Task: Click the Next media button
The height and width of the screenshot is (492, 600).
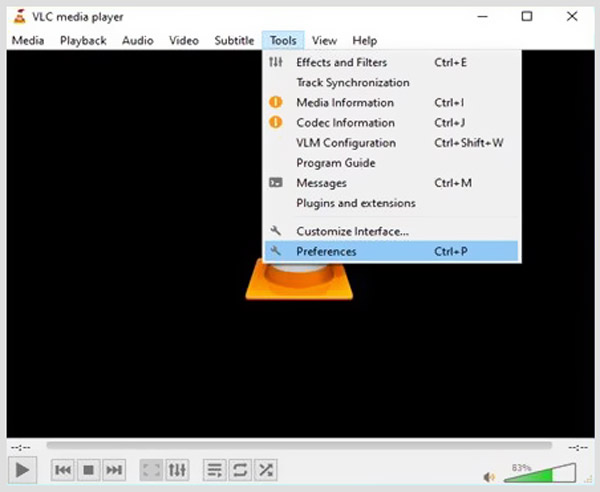Action: [x=114, y=469]
